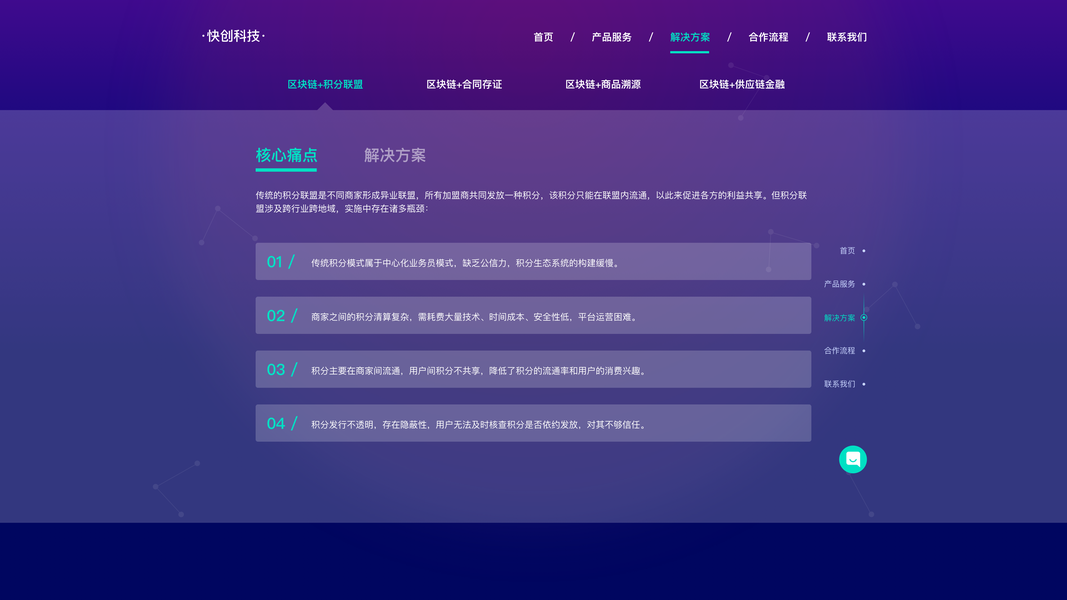Switch to 区块链+合同存证 sub-tab
This screenshot has height=600, width=1067.
464,84
